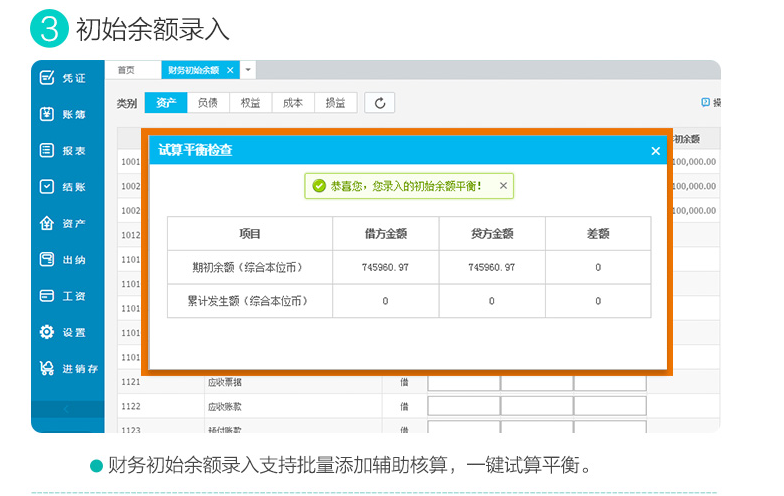This screenshot has width=784, height=496.
Task: Select the 损益 profit-loss category tab
Action: (x=336, y=103)
